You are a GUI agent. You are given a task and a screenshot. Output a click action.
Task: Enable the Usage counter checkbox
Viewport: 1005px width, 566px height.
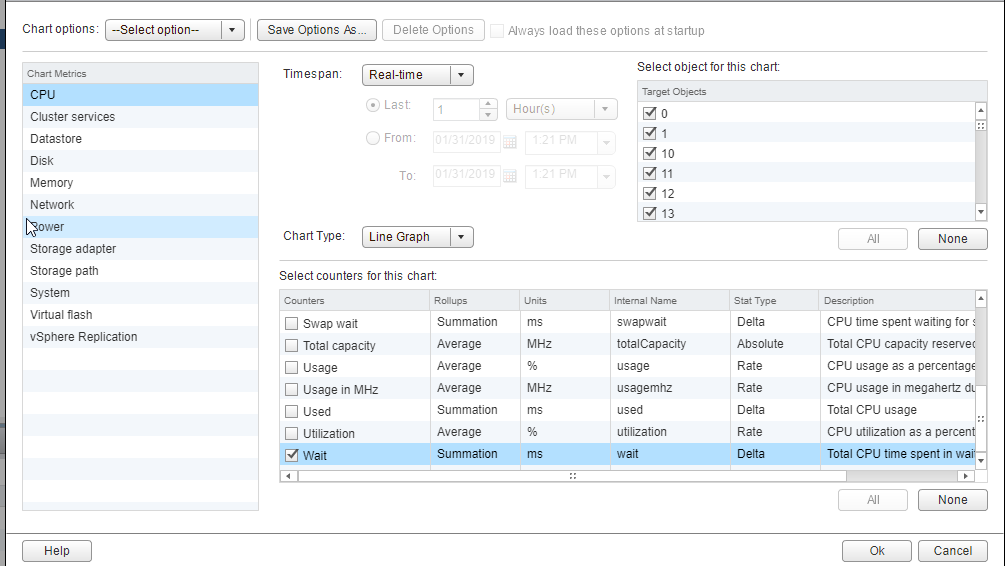pos(292,367)
